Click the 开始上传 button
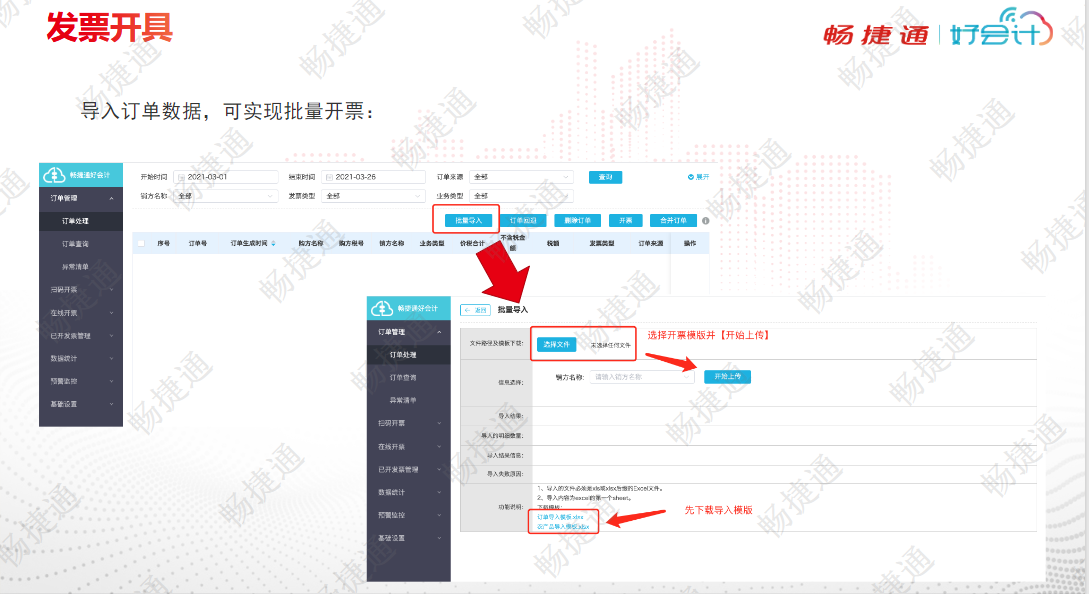Image resolution: width=1089 pixels, height=594 pixels. [x=727, y=377]
